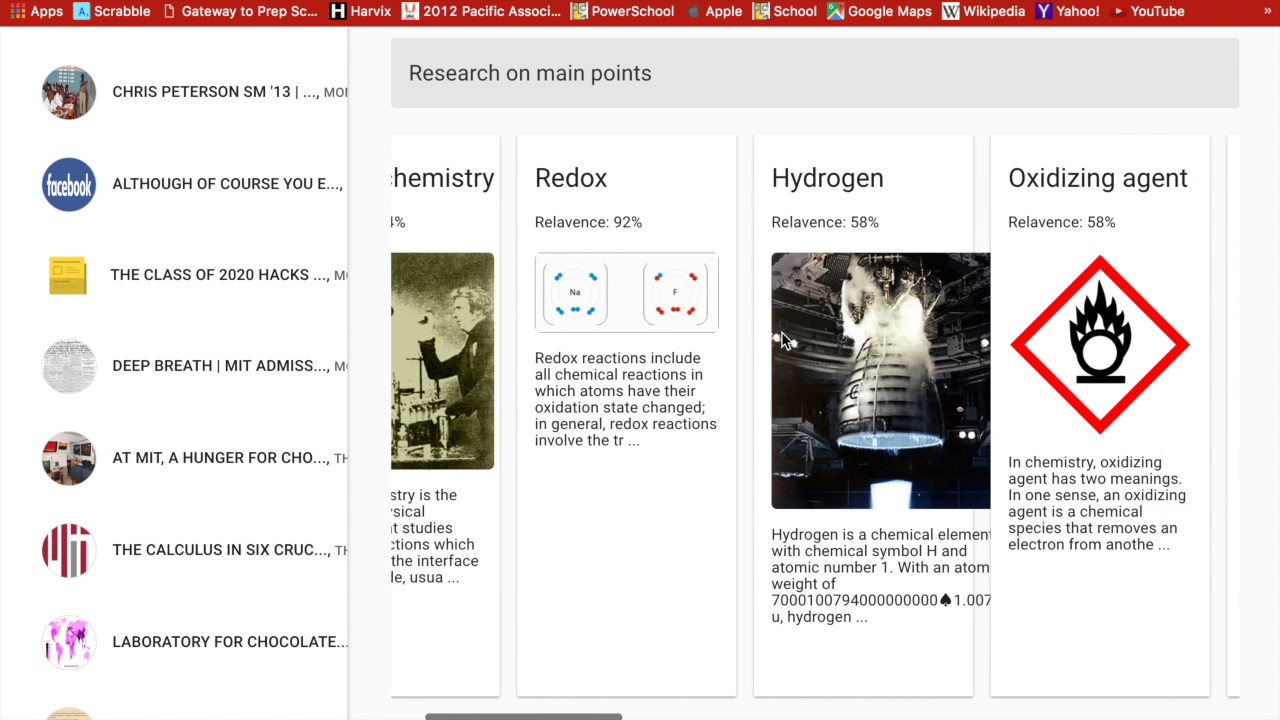
Task: Click the Chemistry card sepia portrait image
Action: (x=442, y=361)
